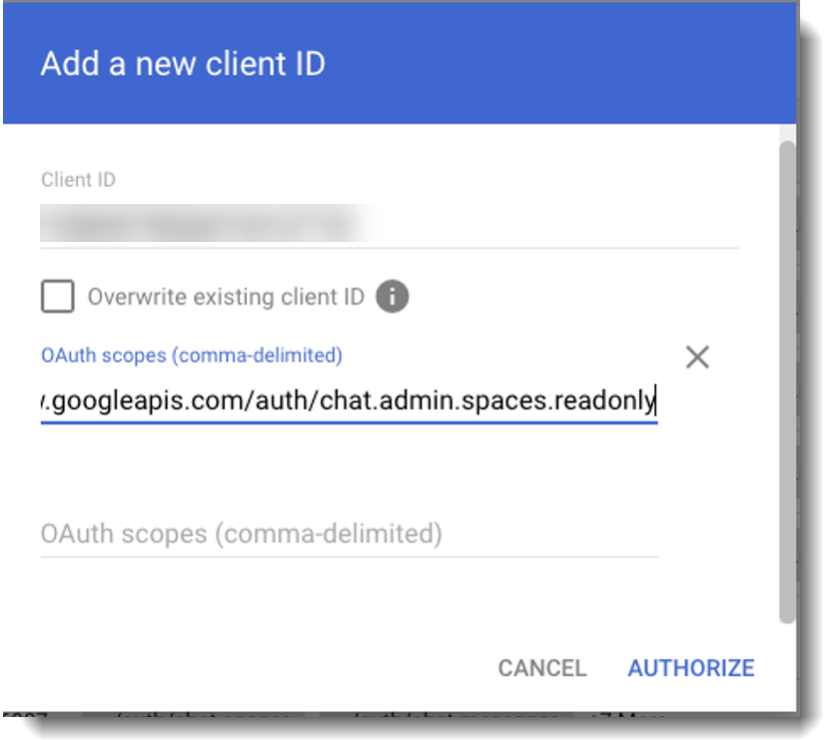Click the 'Add a new client ID' title
The width and height of the screenshot is (826, 740).
[x=182, y=64]
